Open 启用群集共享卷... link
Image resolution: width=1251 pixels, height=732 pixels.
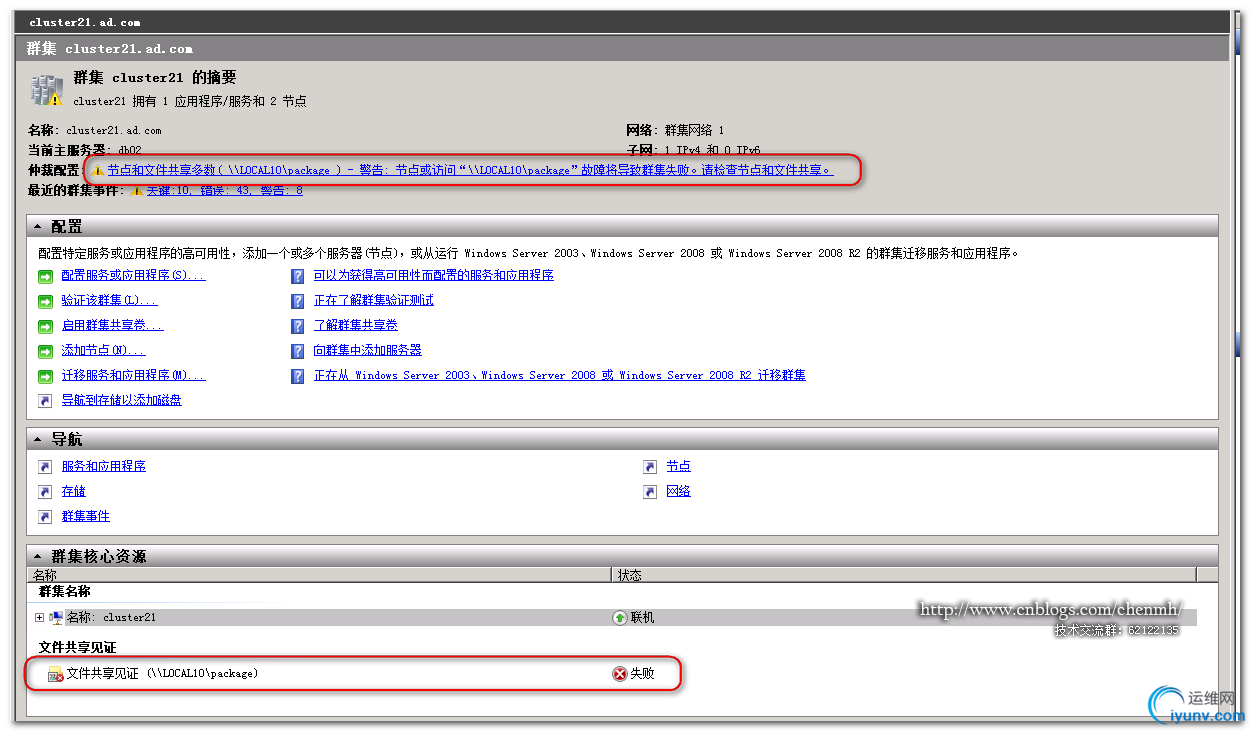pyautogui.click(x=112, y=325)
